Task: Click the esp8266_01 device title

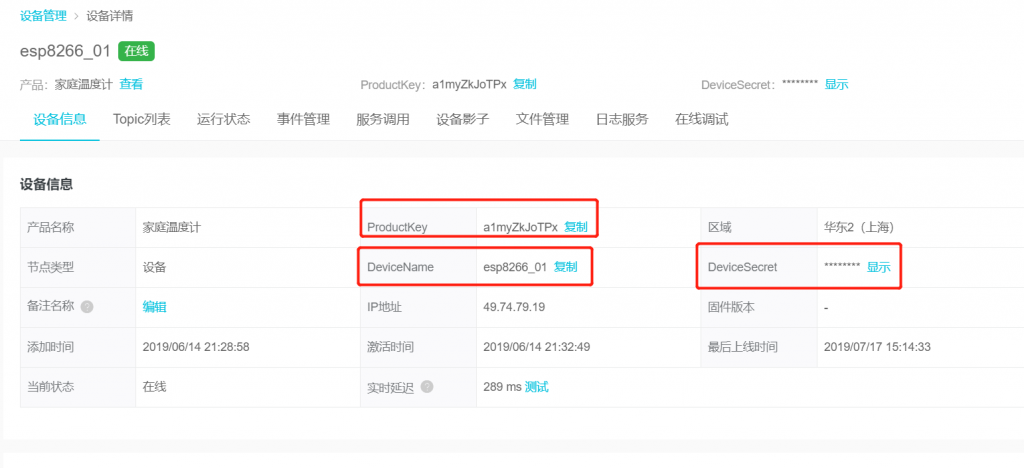Action: pos(65,52)
